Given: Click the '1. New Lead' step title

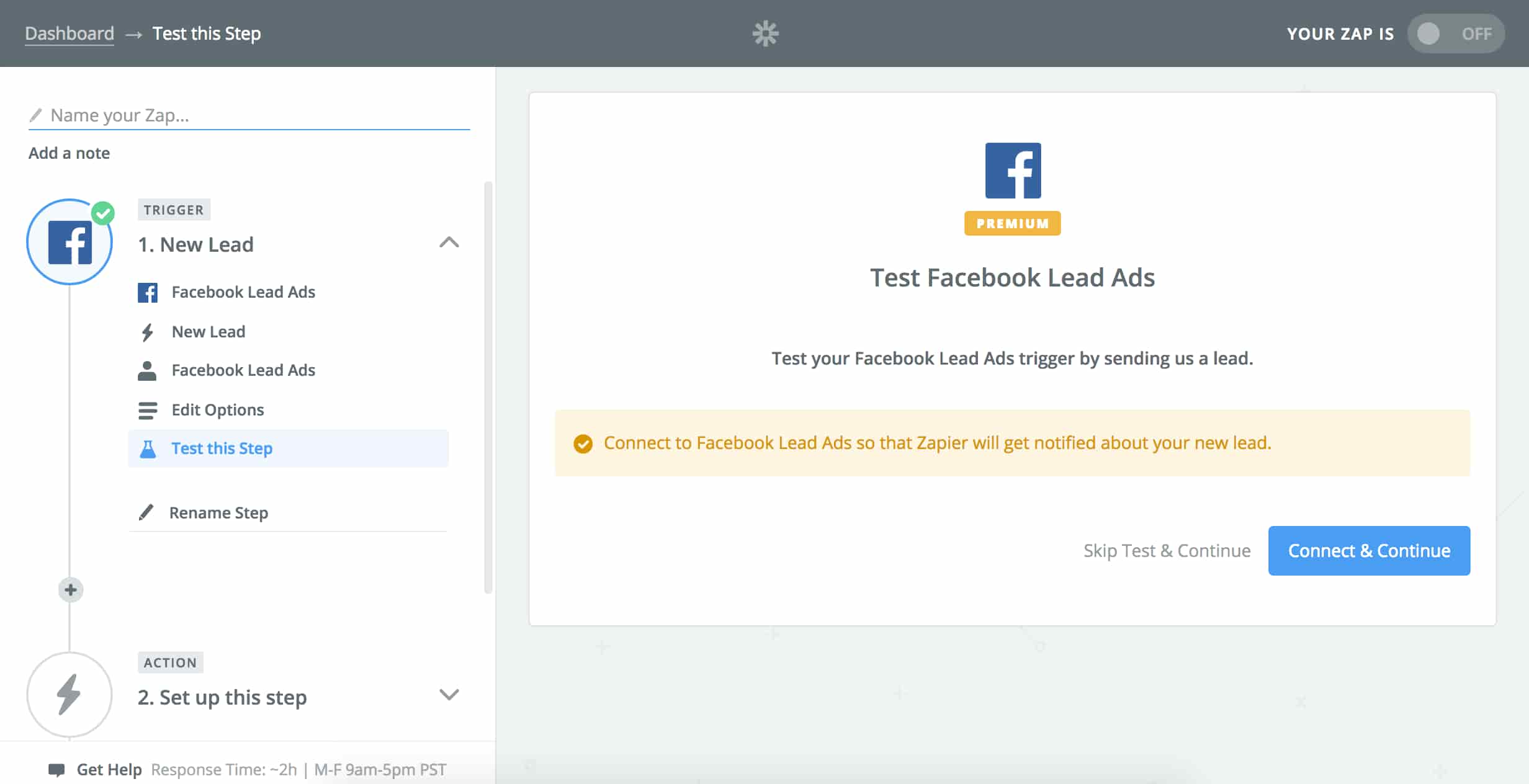Looking at the screenshot, I should tap(195, 245).
